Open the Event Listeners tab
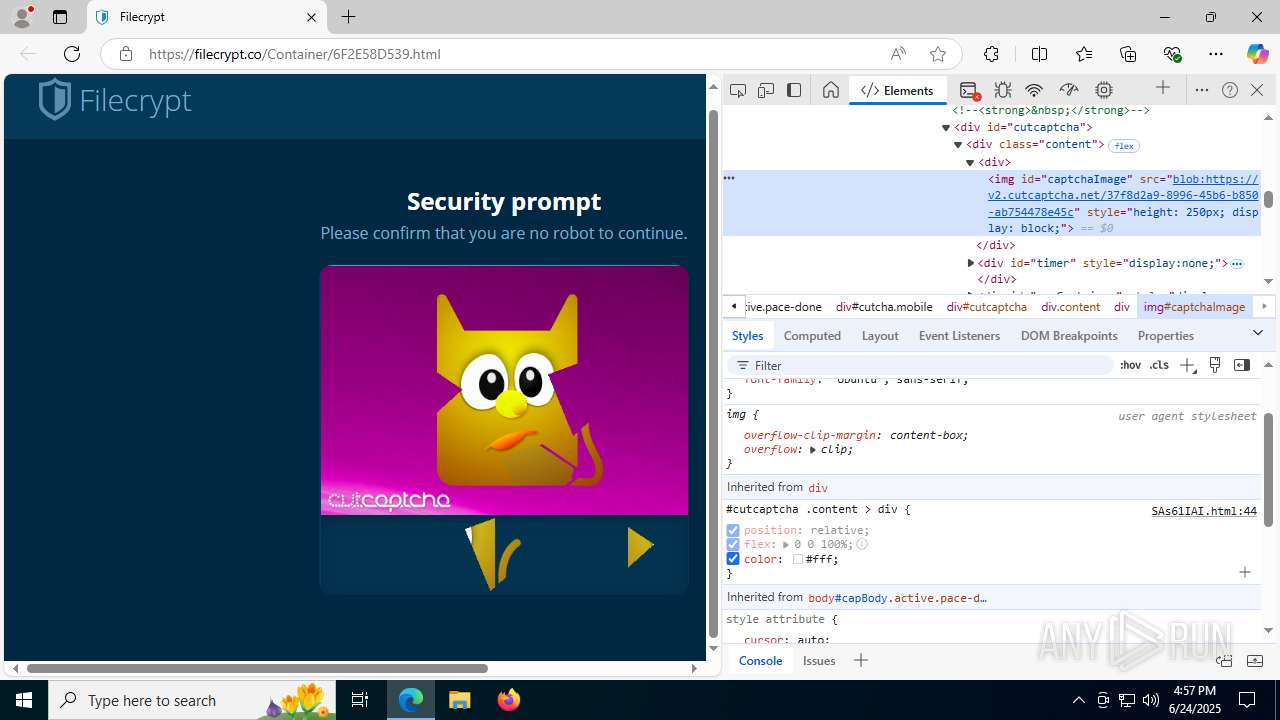 pyautogui.click(x=959, y=336)
